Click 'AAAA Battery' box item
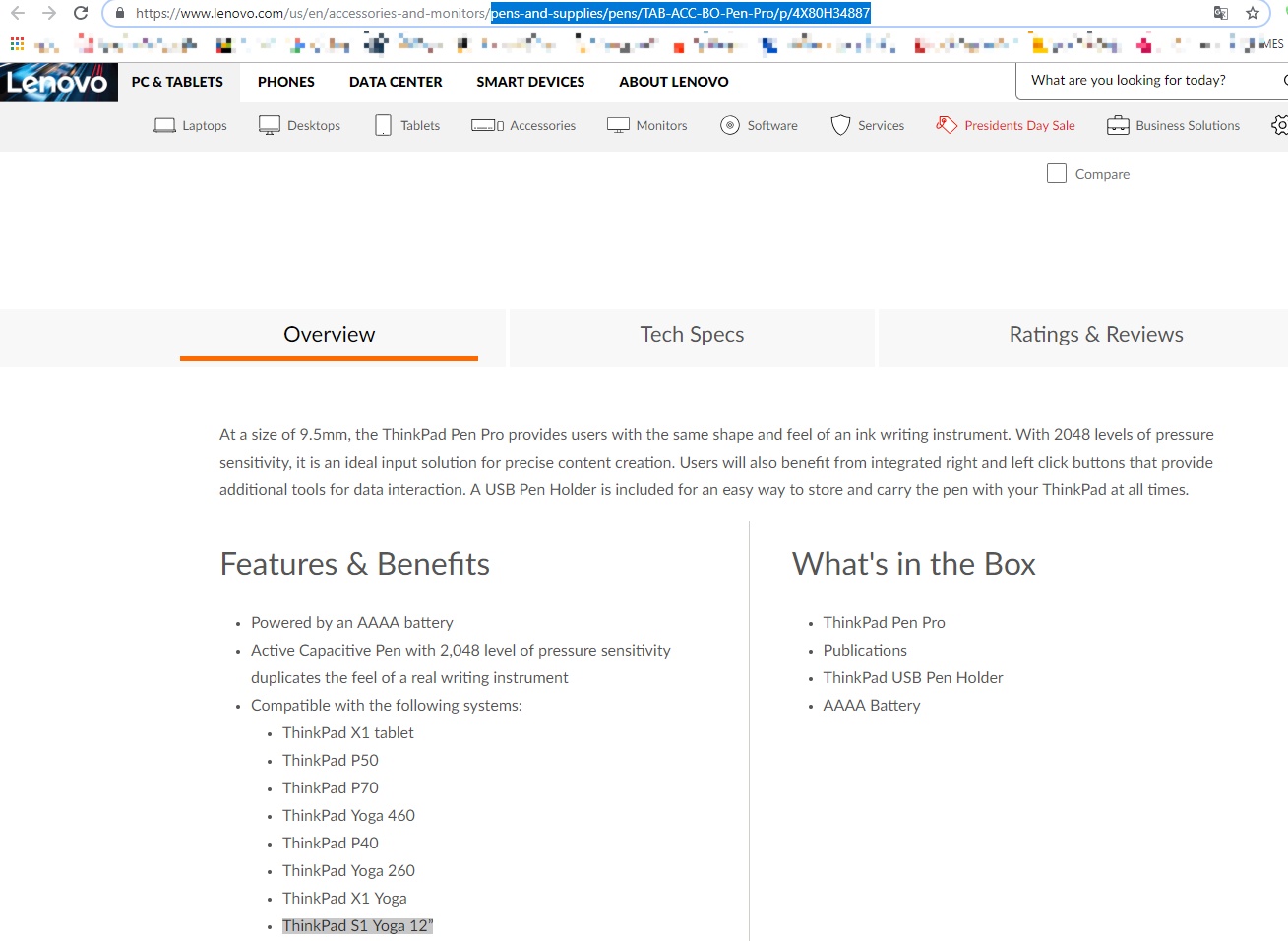 click(872, 705)
